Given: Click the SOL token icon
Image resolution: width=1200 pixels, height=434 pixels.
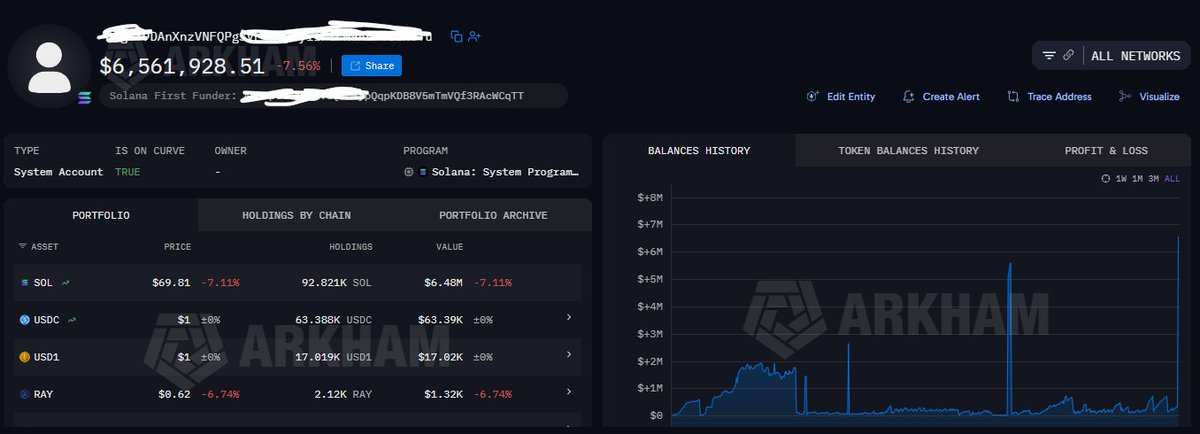Looking at the screenshot, I should [x=25, y=283].
